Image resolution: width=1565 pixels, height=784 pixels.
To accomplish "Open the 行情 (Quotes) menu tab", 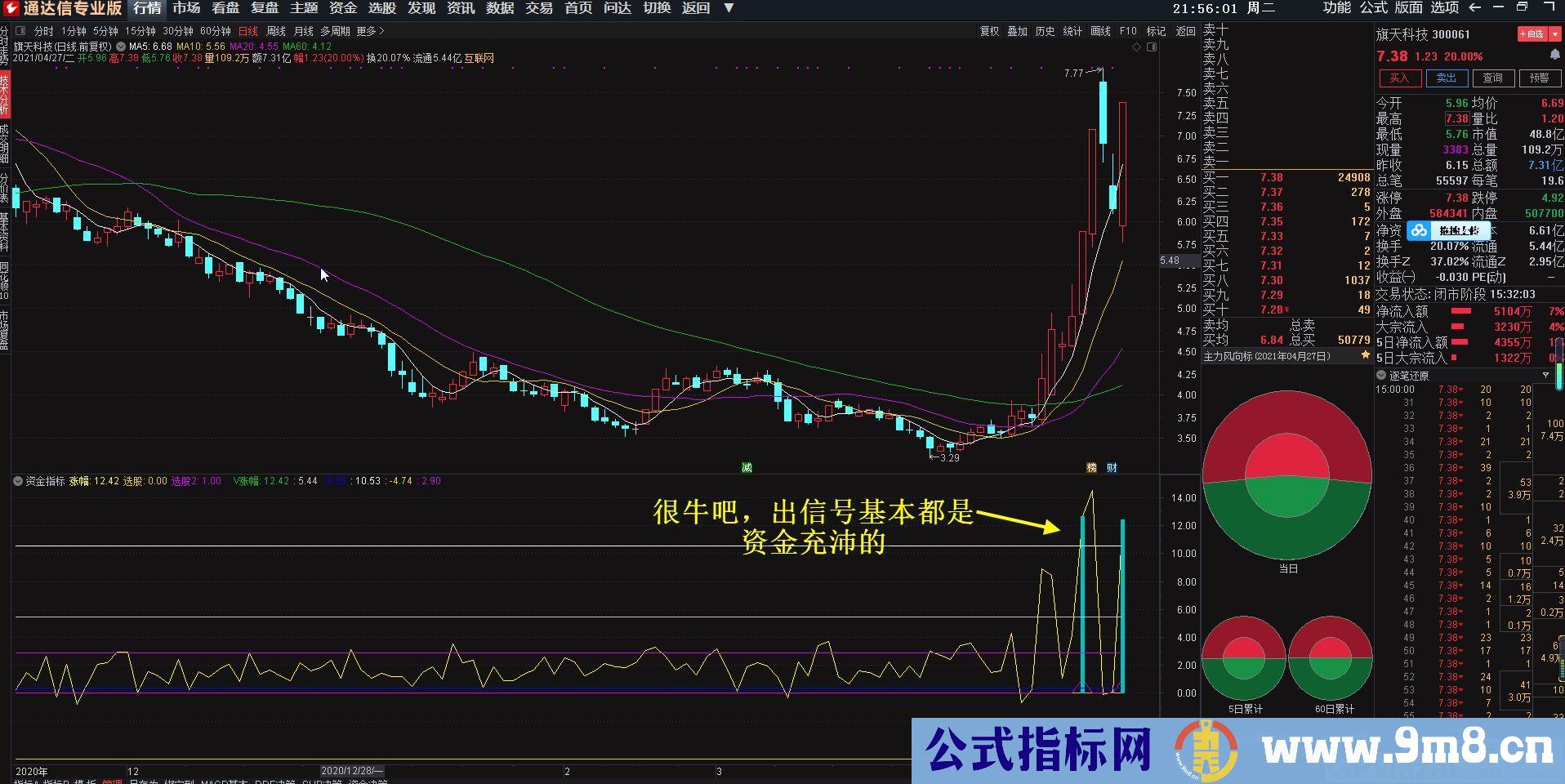I will click(x=148, y=8).
